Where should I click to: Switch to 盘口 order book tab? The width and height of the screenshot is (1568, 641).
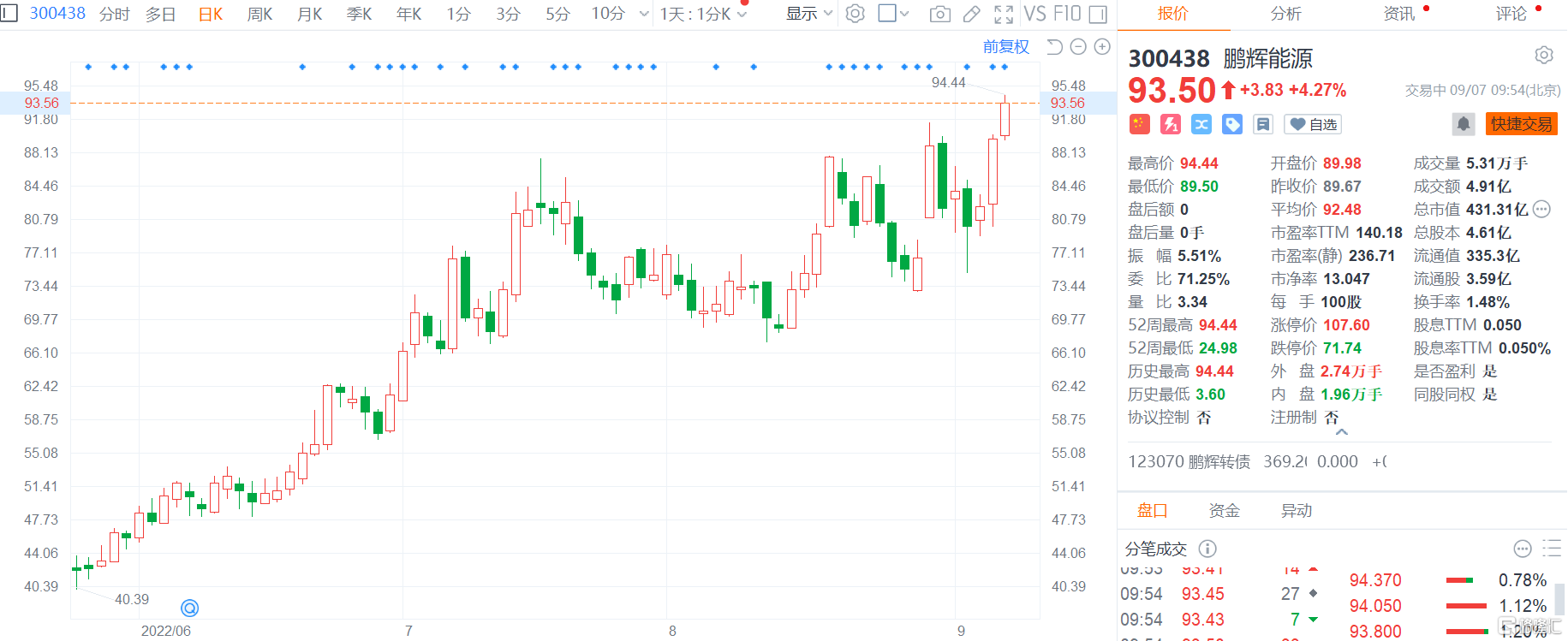pyautogui.click(x=1153, y=511)
